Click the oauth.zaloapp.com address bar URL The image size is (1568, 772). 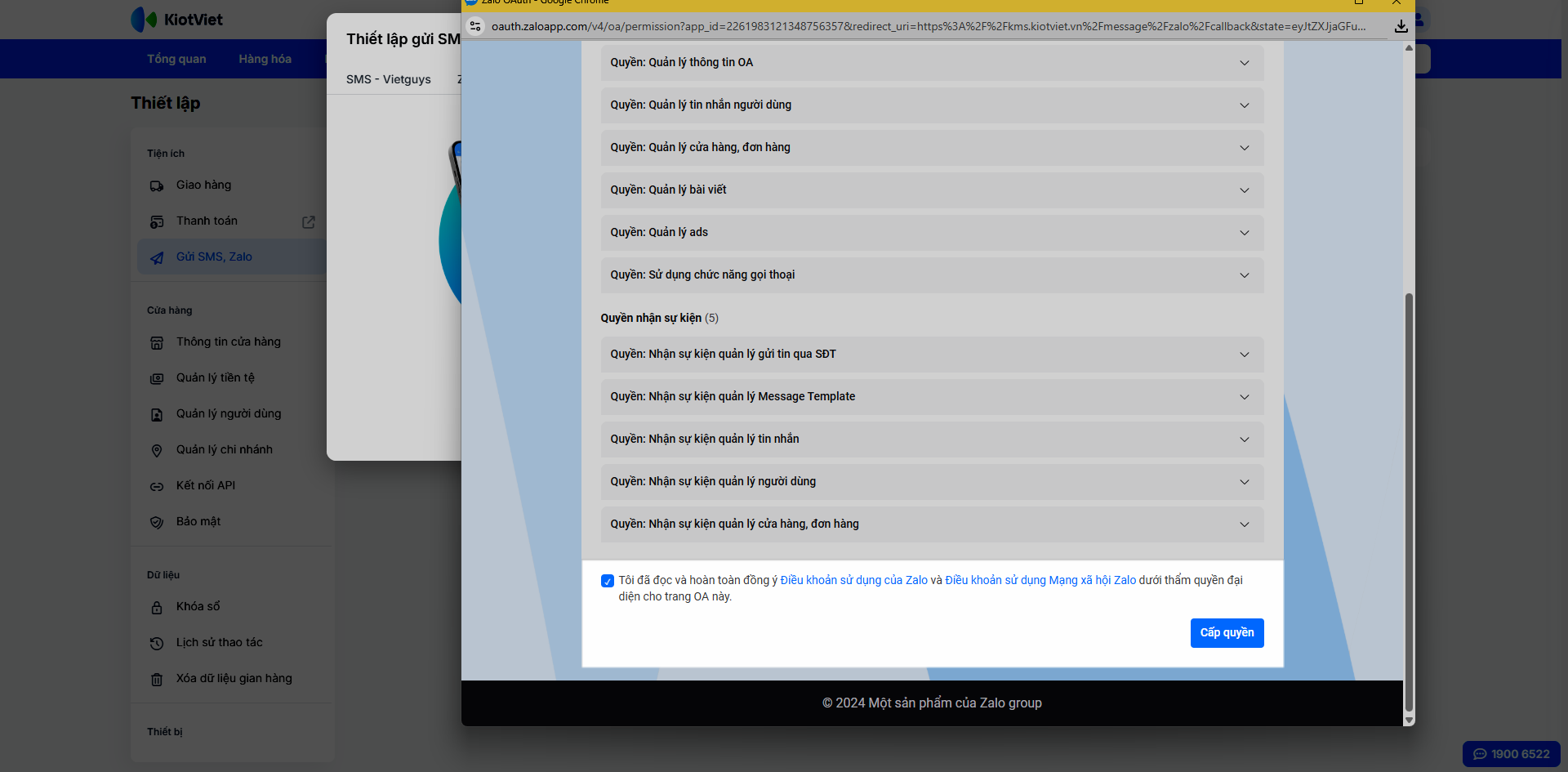pyautogui.click(x=928, y=26)
